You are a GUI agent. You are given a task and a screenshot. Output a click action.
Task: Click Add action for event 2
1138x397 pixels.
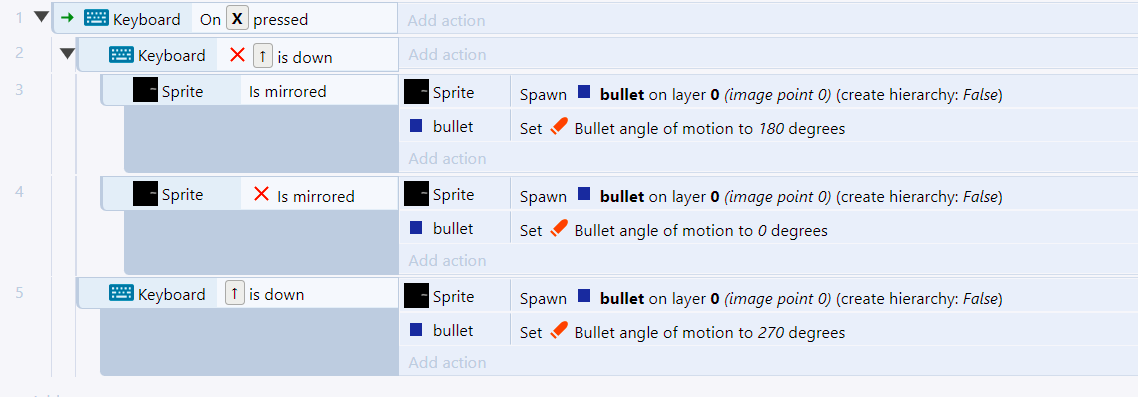tap(446, 54)
